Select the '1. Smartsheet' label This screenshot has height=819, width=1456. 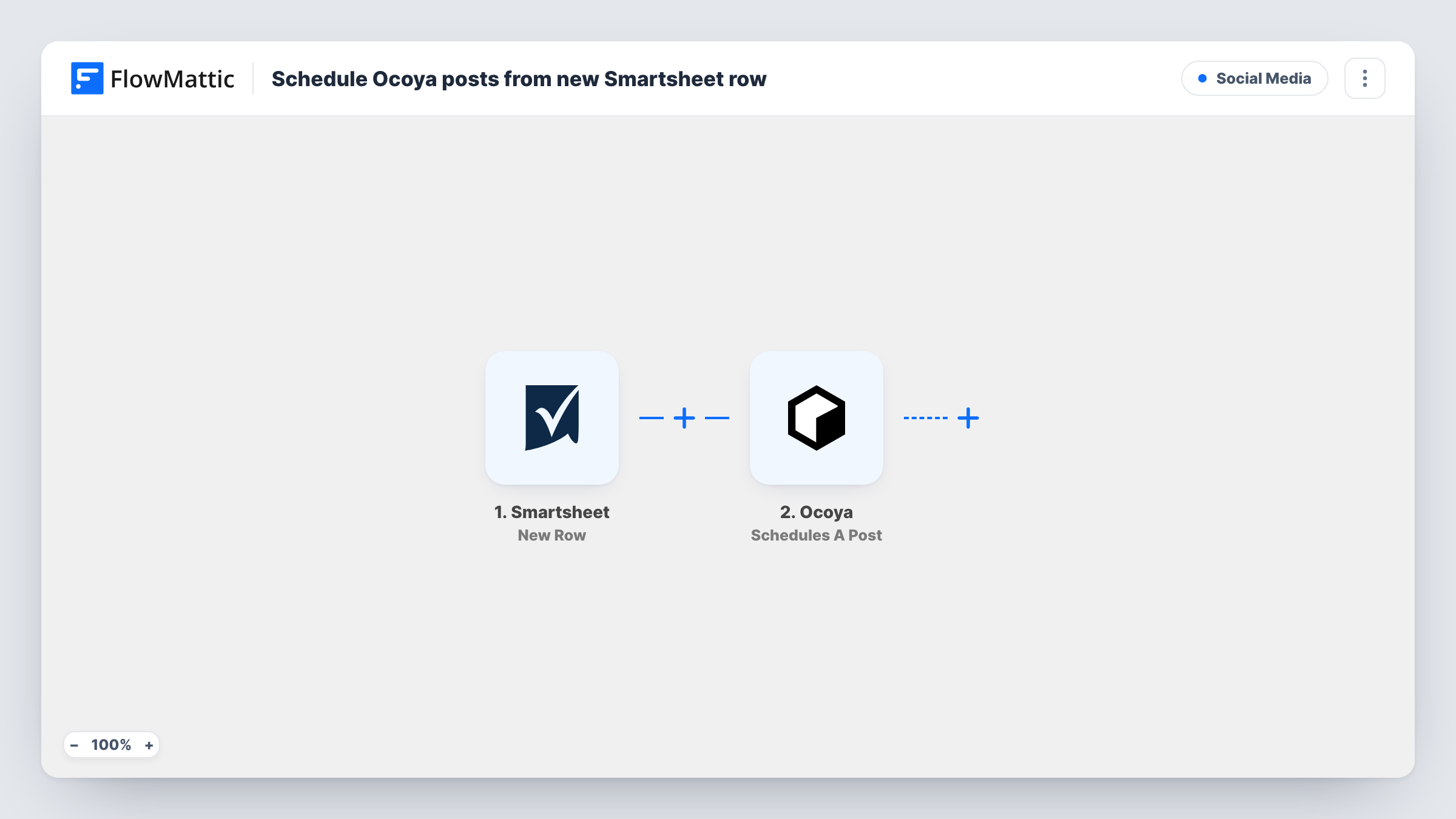551,512
